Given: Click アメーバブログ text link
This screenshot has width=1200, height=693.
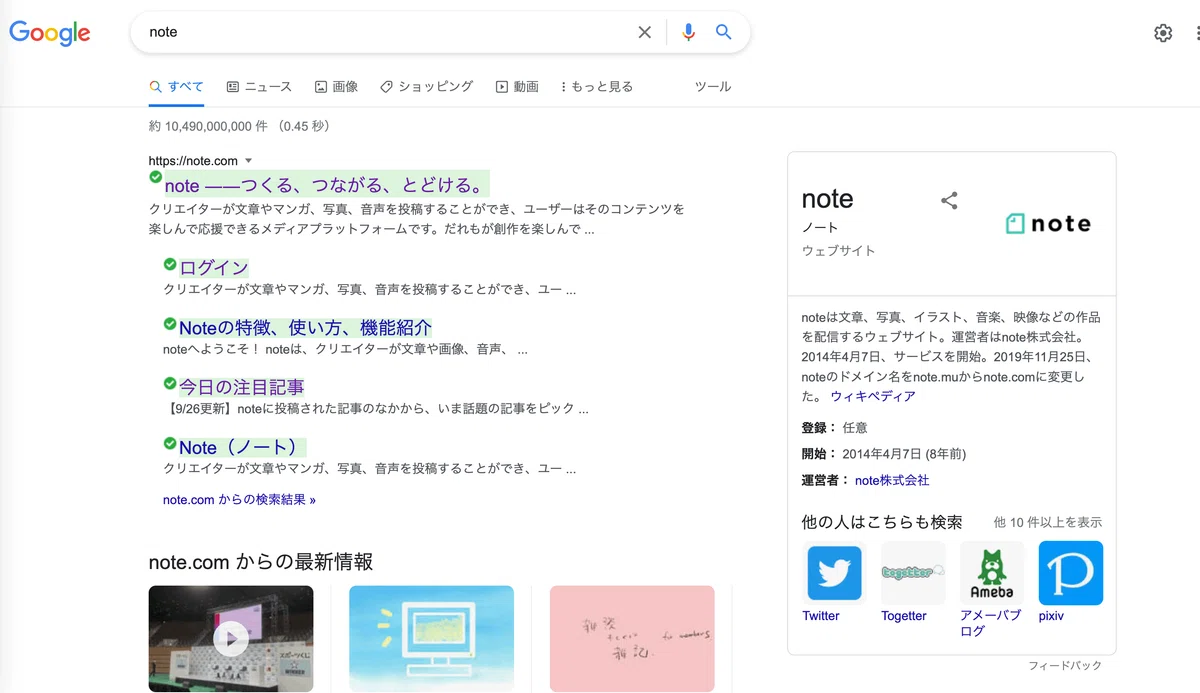Looking at the screenshot, I should click(990, 623).
